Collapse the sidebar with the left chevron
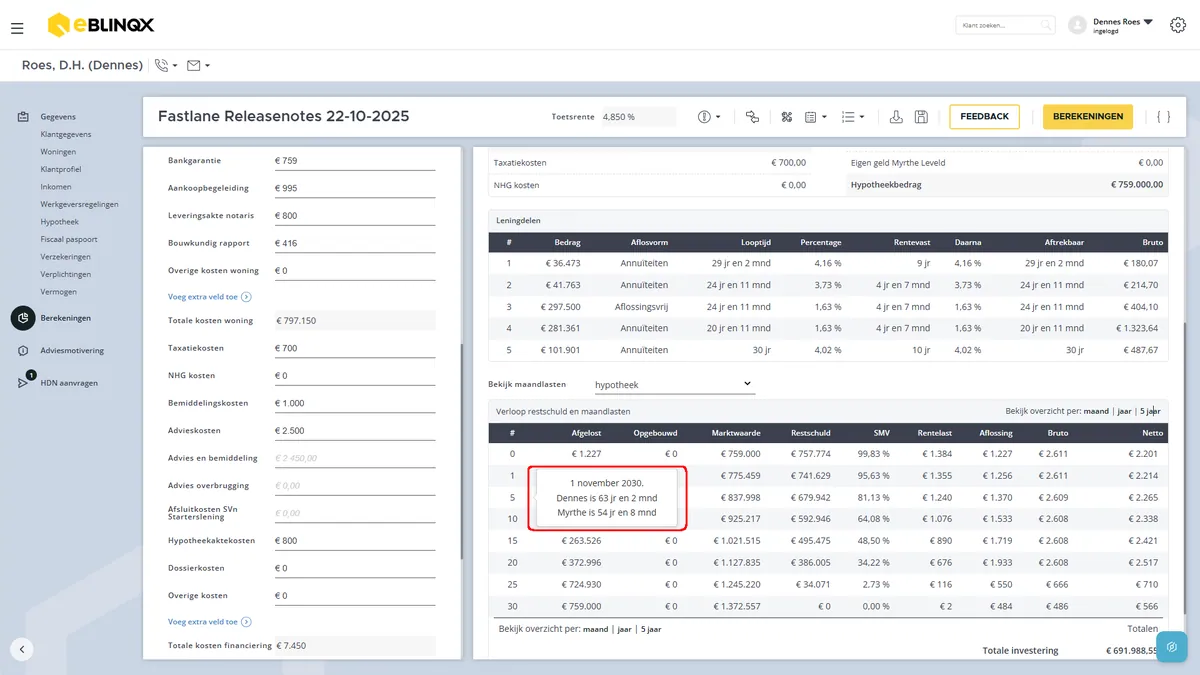This screenshot has width=1200, height=675. tap(22, 649)
